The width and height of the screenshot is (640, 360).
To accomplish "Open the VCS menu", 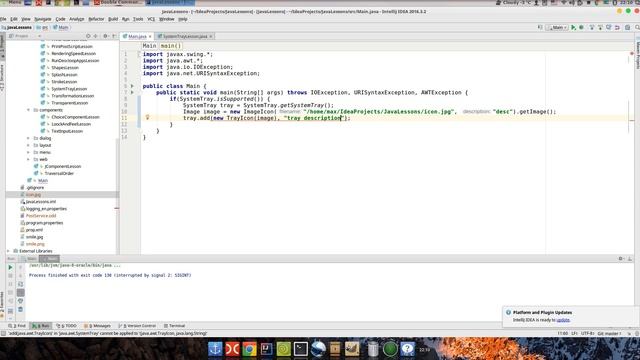I will [x=151, y=19].
